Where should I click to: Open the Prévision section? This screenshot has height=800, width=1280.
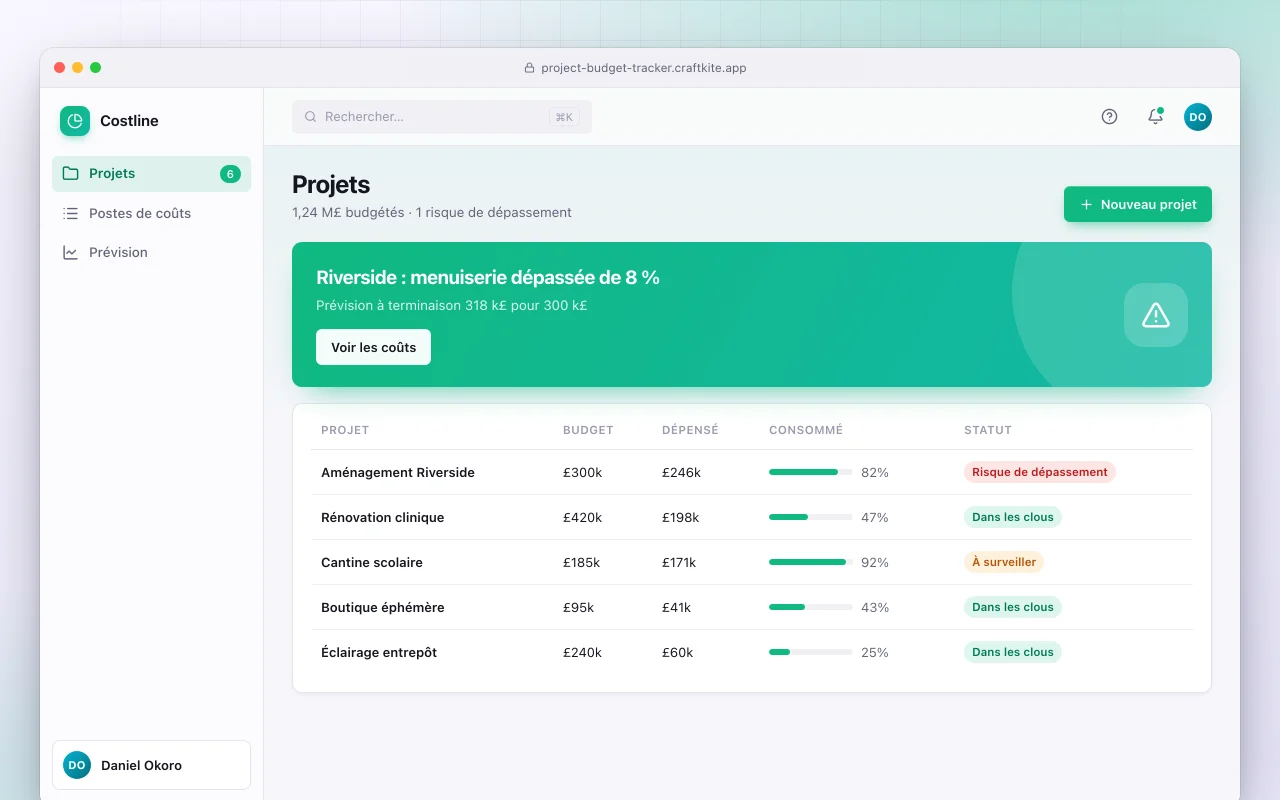click(151, 252)
